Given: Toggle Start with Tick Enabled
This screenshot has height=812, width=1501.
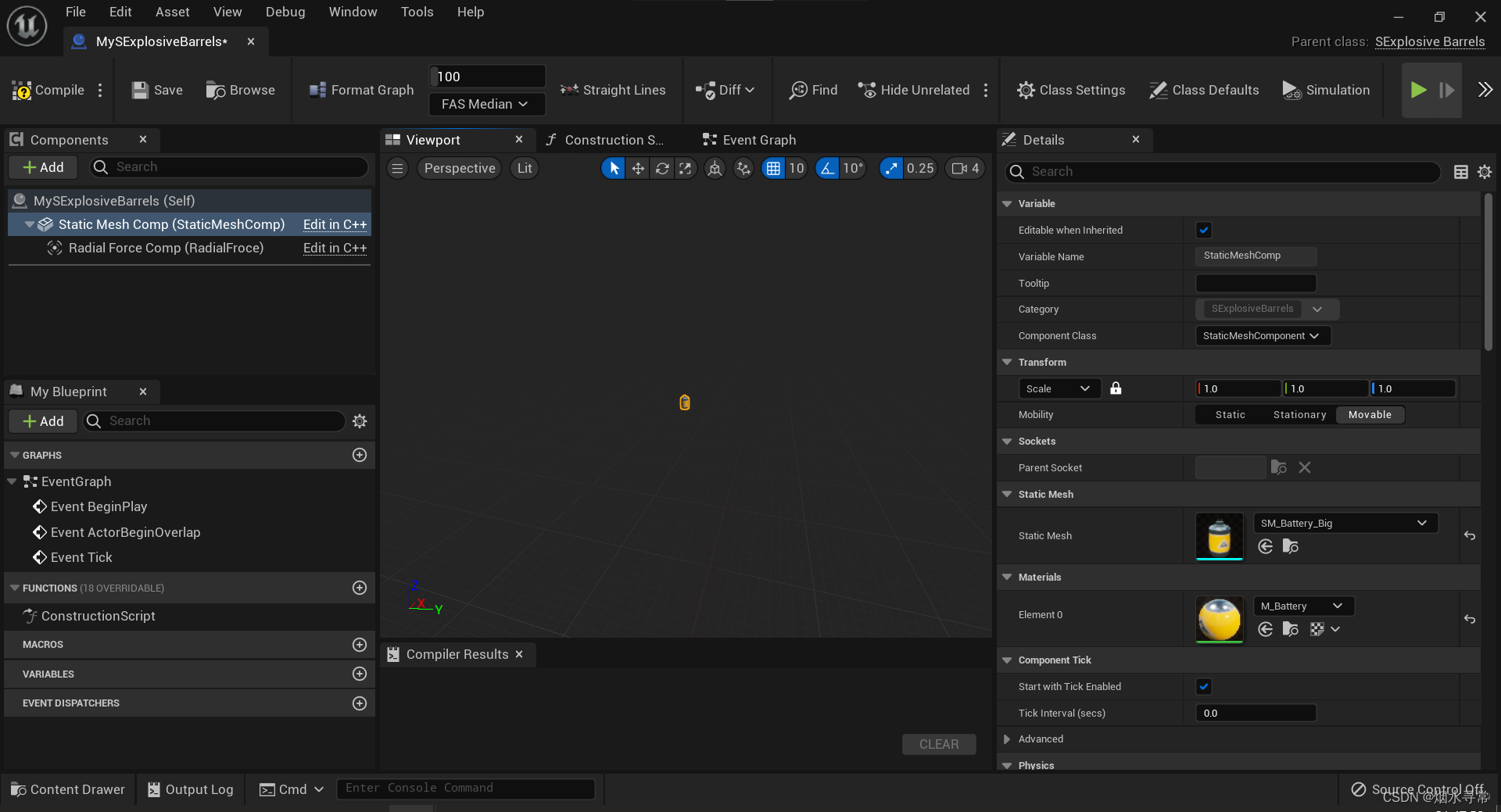Looking at the screenshot, I should [x=1203, y=686].
